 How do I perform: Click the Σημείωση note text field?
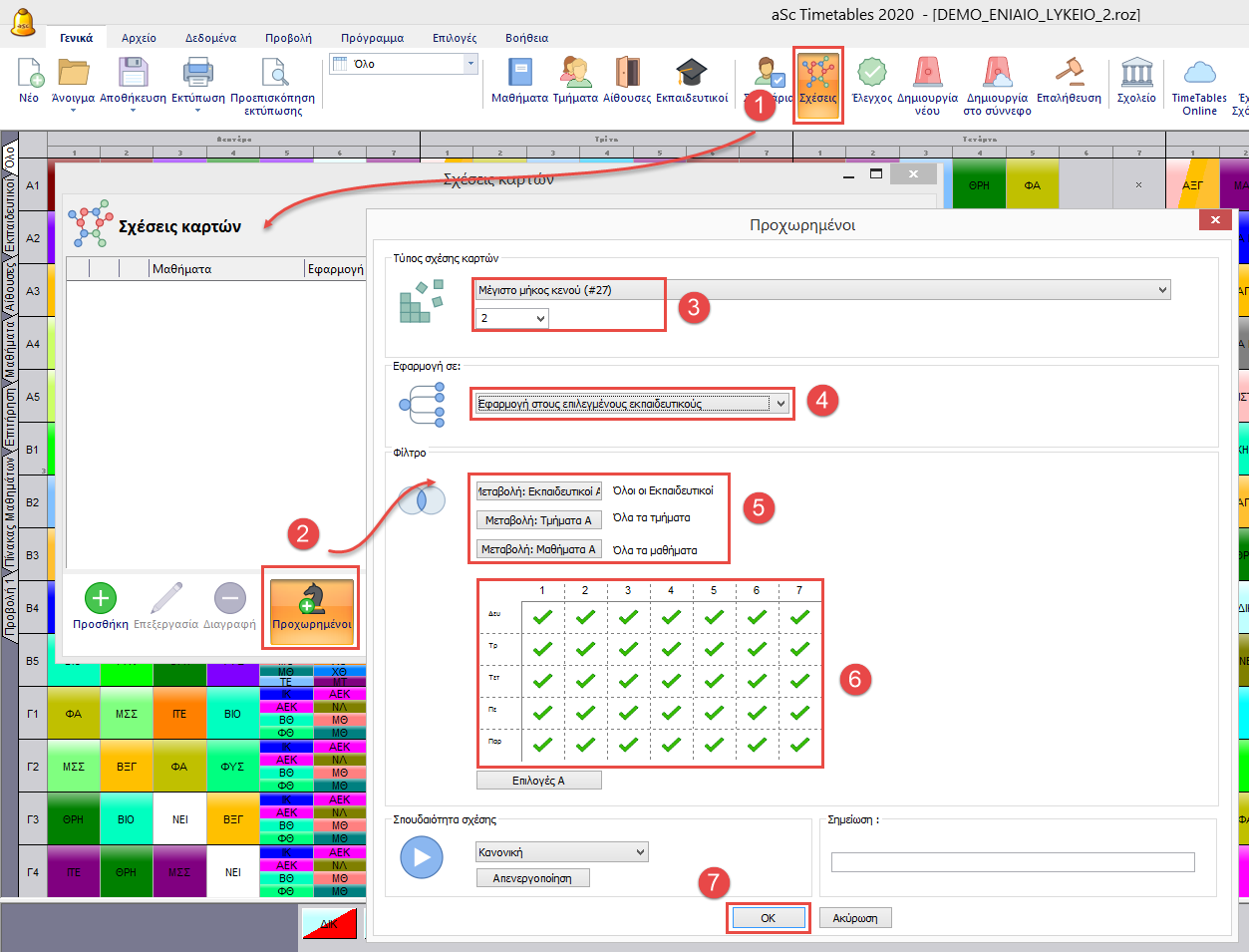click(1012, 862)
